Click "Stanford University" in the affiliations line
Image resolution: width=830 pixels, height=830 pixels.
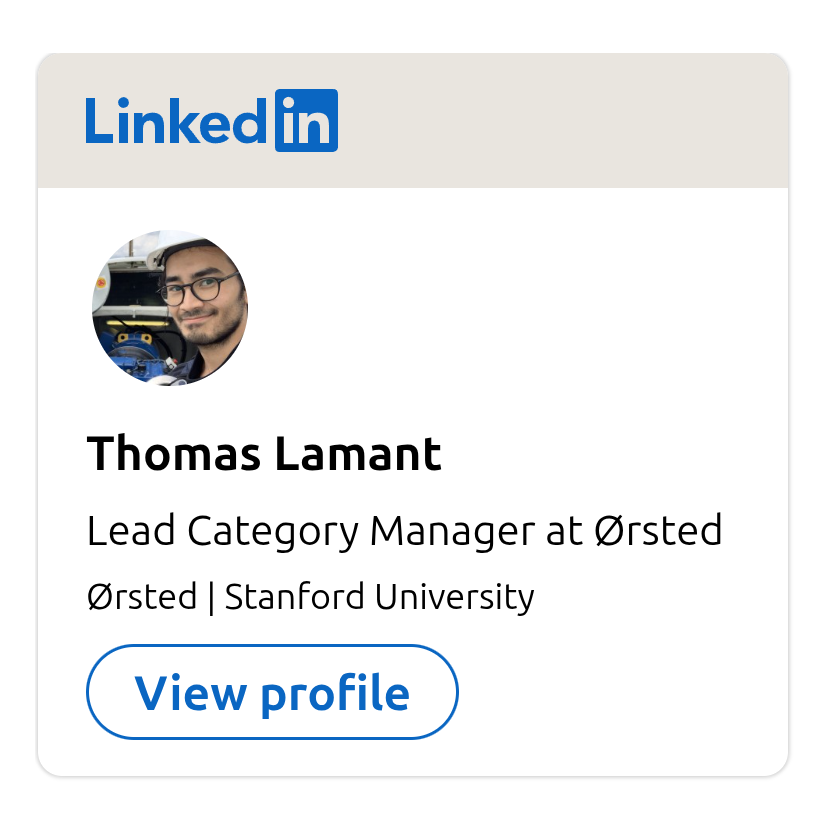point(380,596)
